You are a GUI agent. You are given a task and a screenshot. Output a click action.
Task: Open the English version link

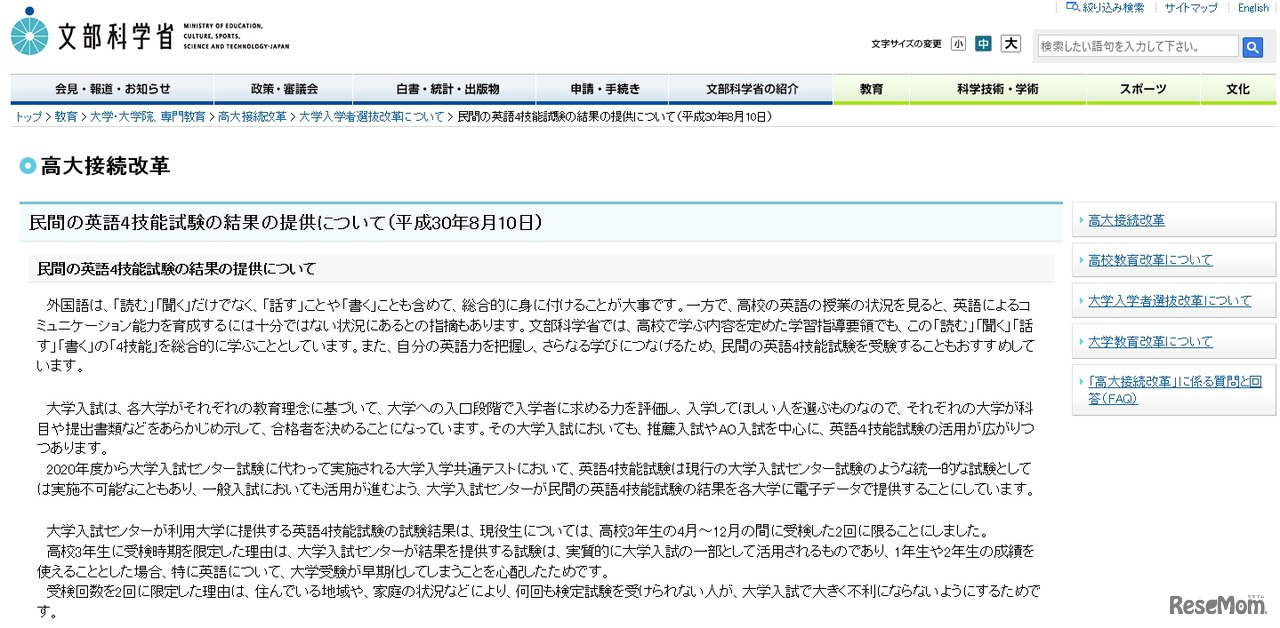coord(1252,7)
